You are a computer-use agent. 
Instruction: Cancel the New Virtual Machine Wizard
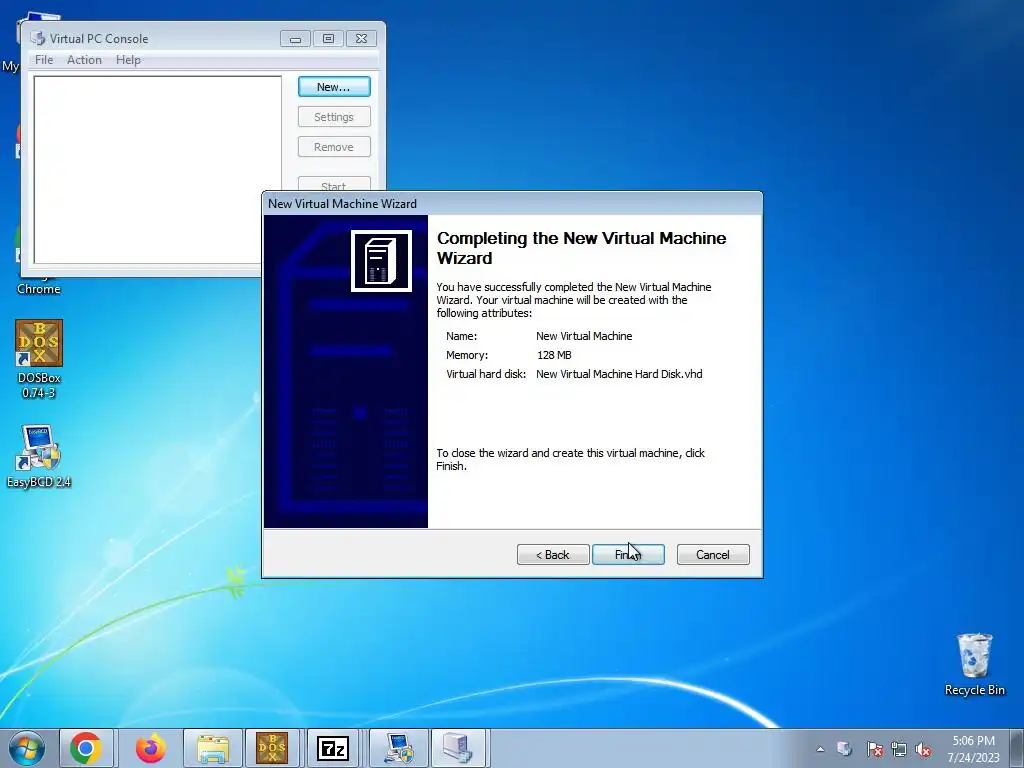(x=713, y=554)
